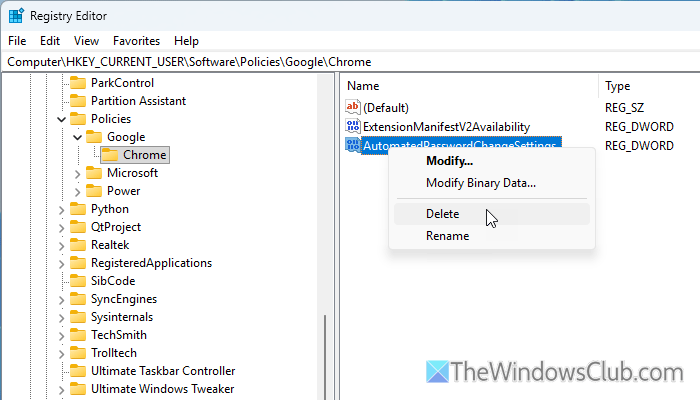The width and height of the screenshot is (700, 400).
Task: Click the RegisteredApplications folder icon
Action: click(78, 263)
